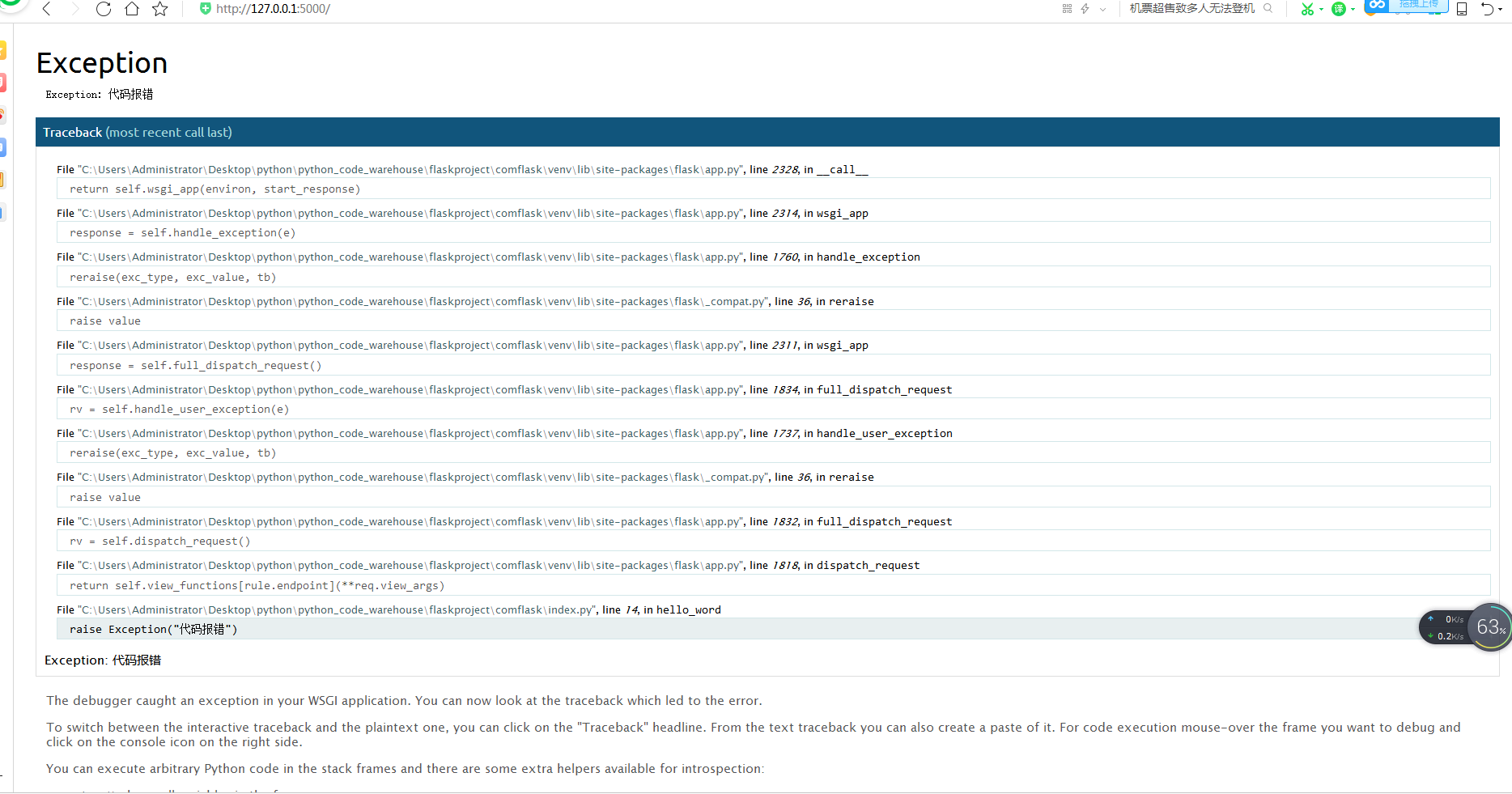Click the lightning speed-mode icon
The image size is (1512, 794).
pyautogui.click(x=1085, y=9)
